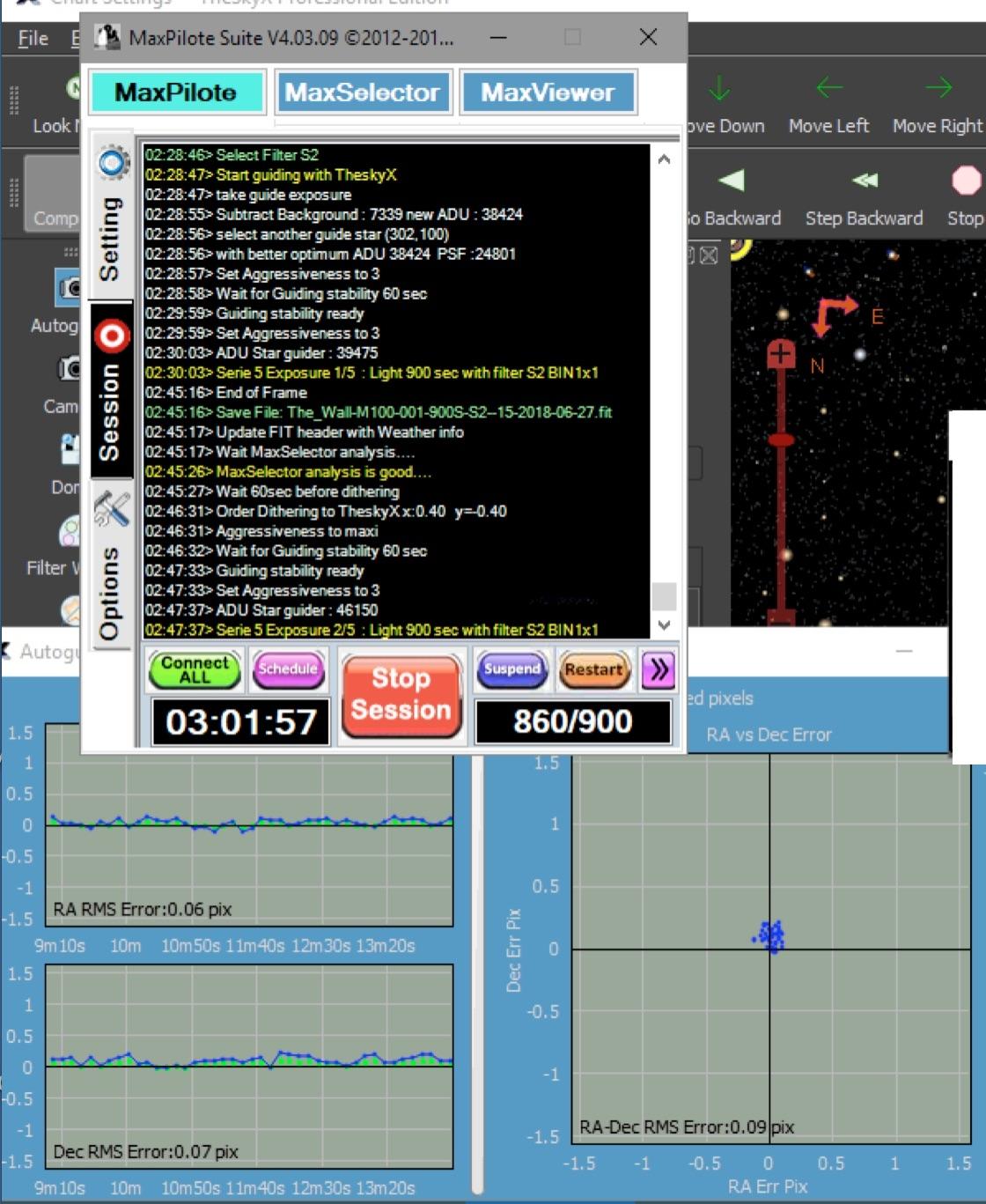Open the Schedule button
This screenshot has height=1204, width=986.
[287, 669]
